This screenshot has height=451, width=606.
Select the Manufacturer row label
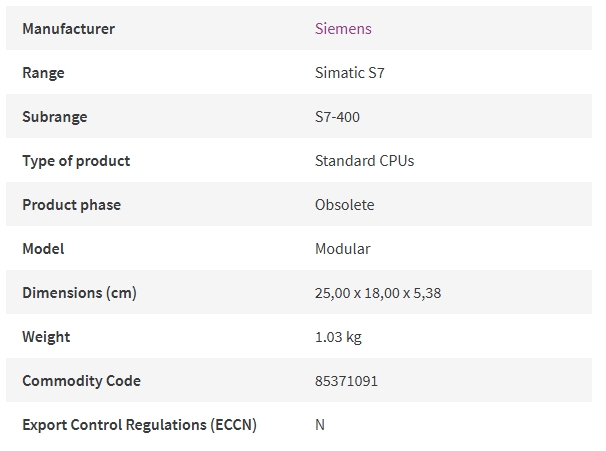68,29
